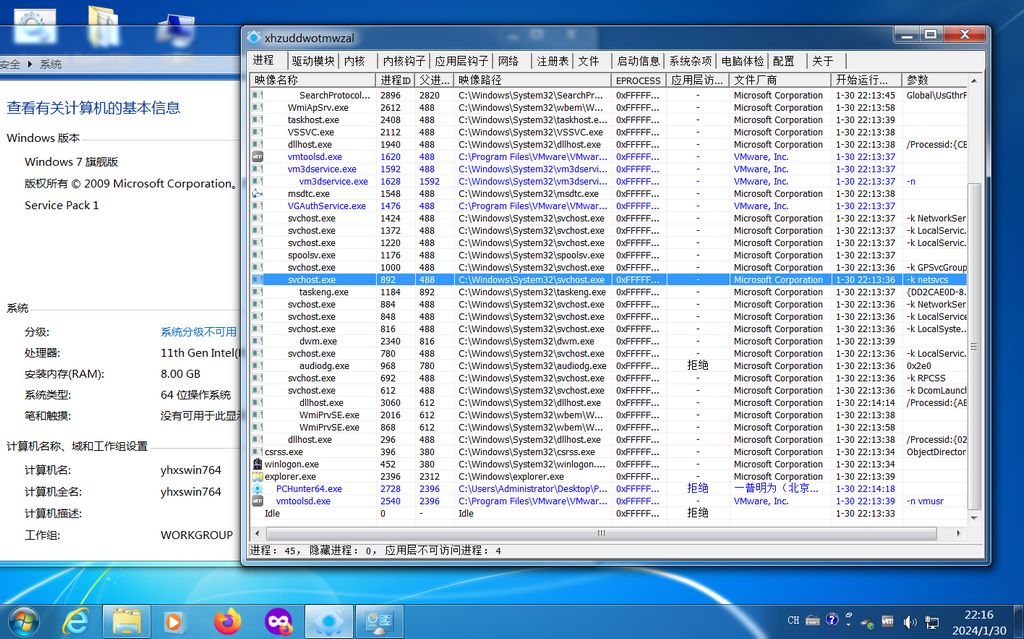Open the 系统分级不可用 link
Viewport: 1024px width, 639px height.
(x=199, y=332)
